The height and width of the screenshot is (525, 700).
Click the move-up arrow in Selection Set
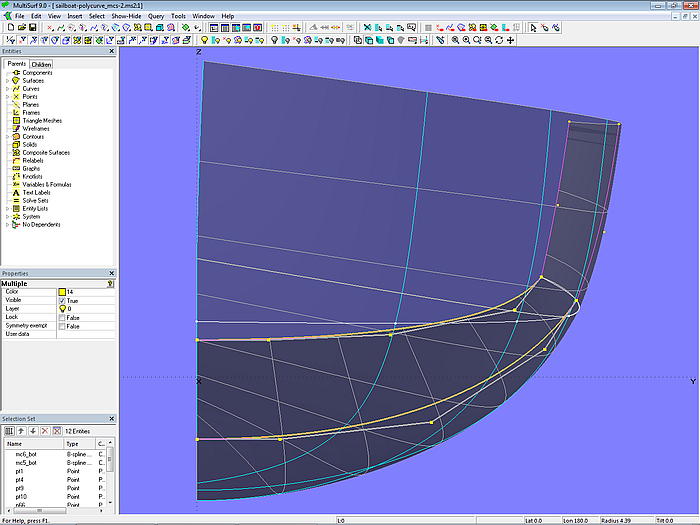[x=19, y=430]
